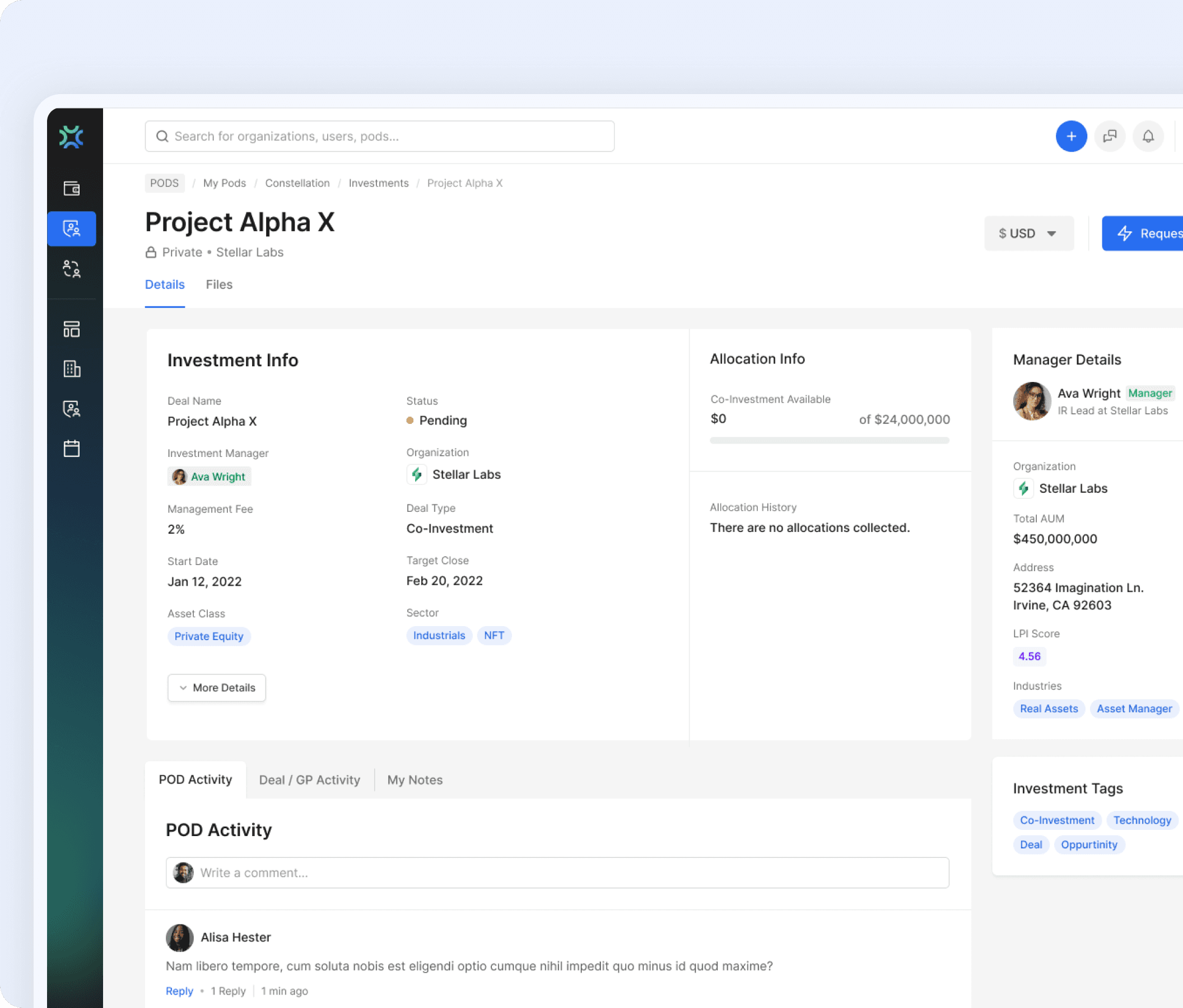Open the chat messages icon
The width and height of the screenshot is (1183, 1008).
(x=1110, y=137)
